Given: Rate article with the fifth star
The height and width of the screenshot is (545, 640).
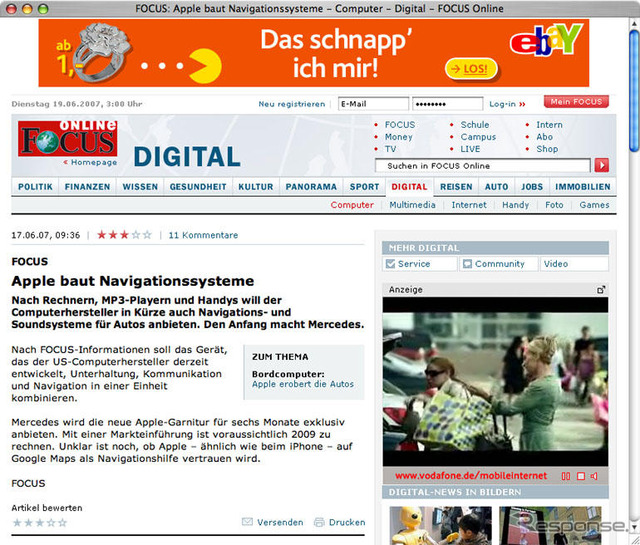Looking at the screenshot, I should tap(62, 523).
